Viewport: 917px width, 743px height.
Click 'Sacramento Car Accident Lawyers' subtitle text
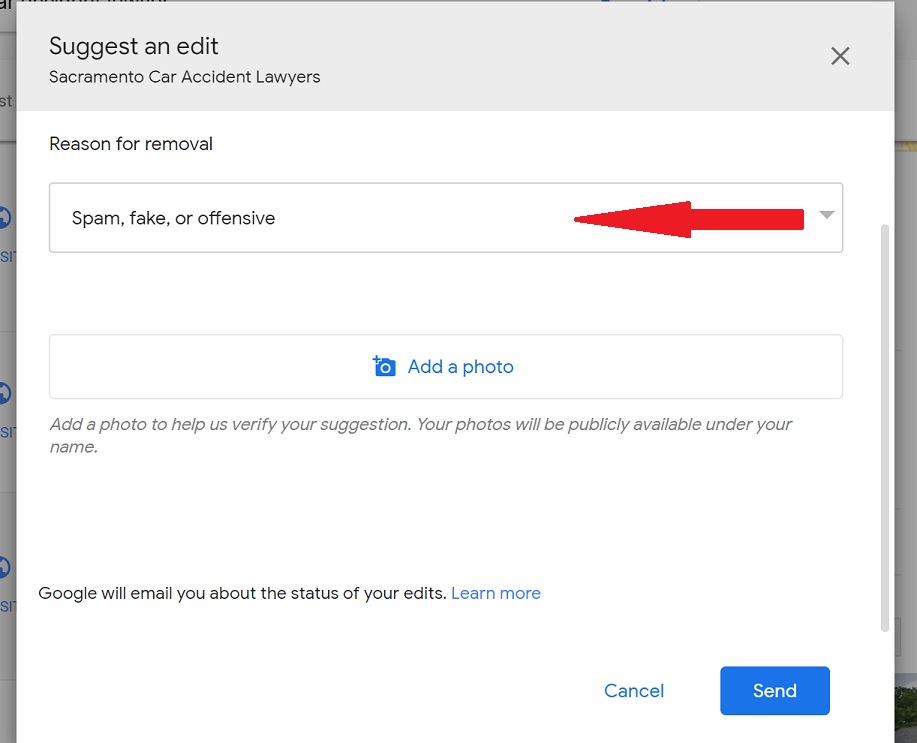pyautogui.click(x=184, y=77)
